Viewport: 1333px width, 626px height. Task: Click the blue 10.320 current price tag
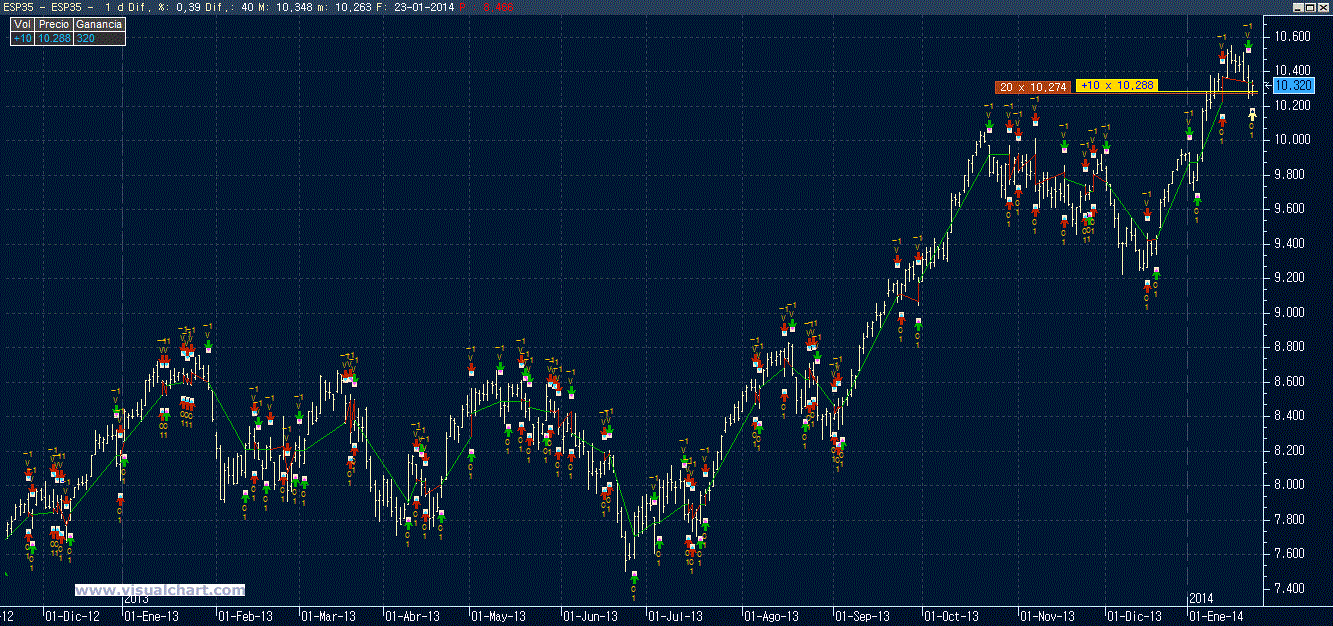(x=1294, y=86)
